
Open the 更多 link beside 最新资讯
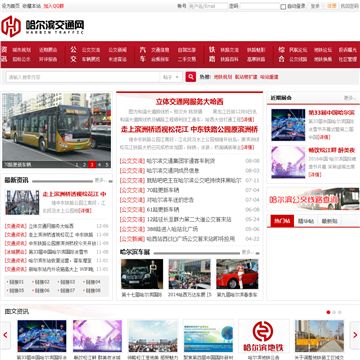tap(100, 180)
